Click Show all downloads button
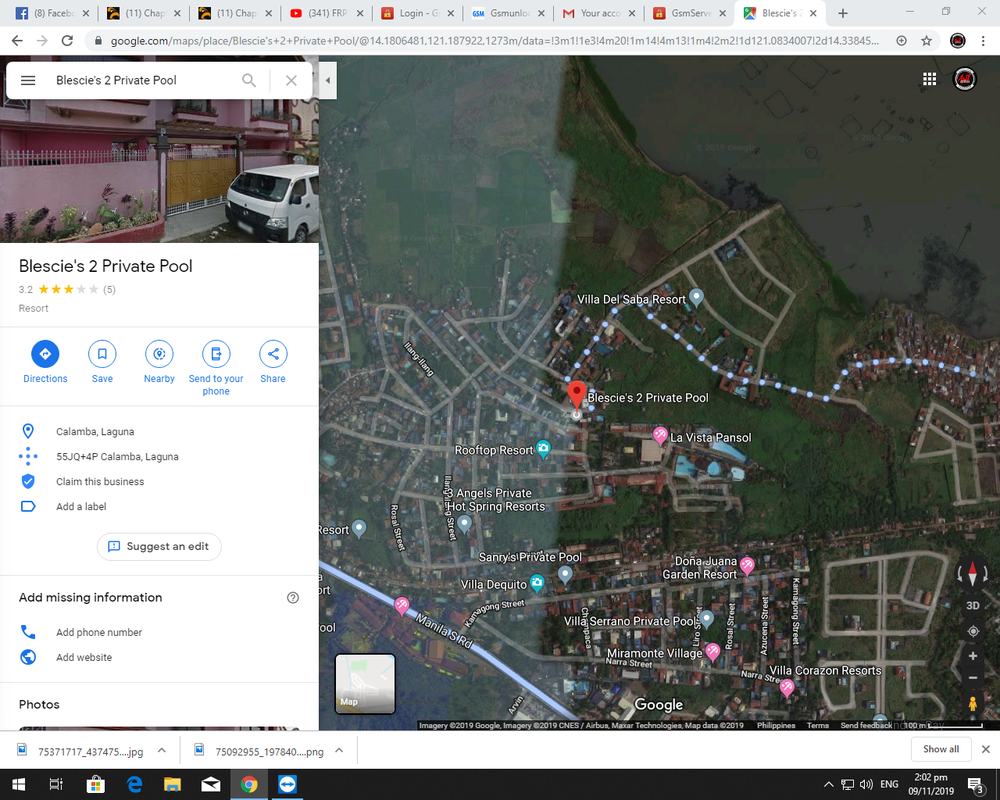The image size is (1000, 800). (x=941, y=749)
